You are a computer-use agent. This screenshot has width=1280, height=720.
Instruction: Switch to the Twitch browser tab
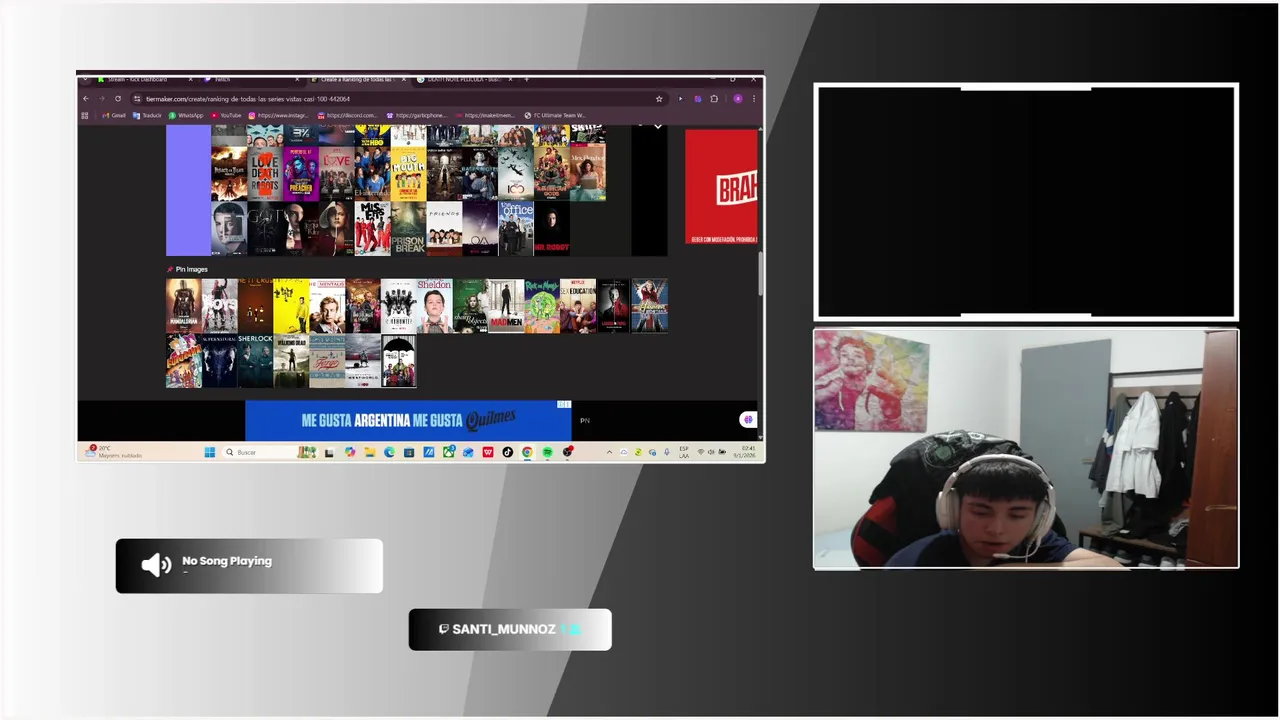click(250, 79)
